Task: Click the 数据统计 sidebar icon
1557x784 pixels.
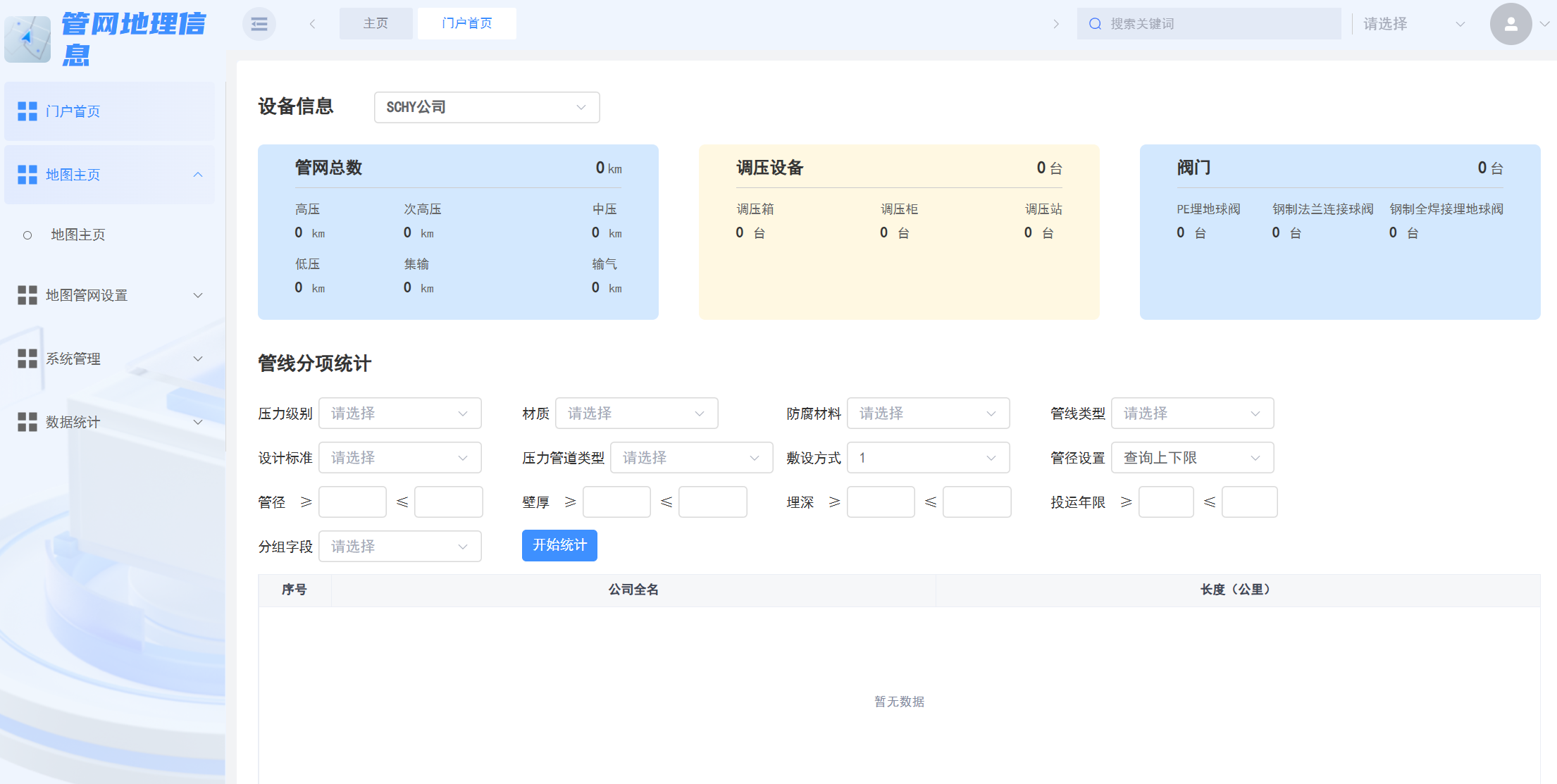Action: [27, 422]
